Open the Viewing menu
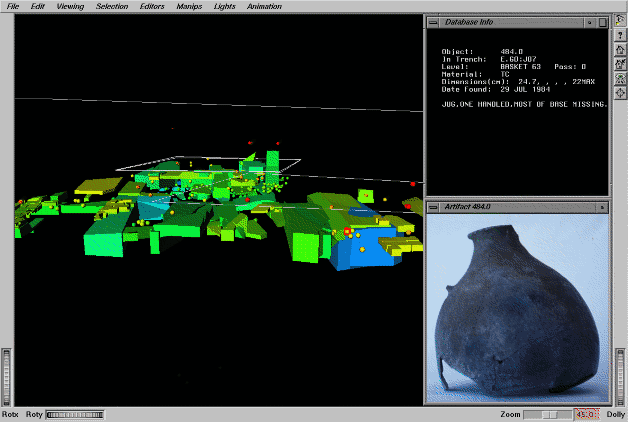Image resolution: width=628 pixels, height=422 pixels. point(70,6)
